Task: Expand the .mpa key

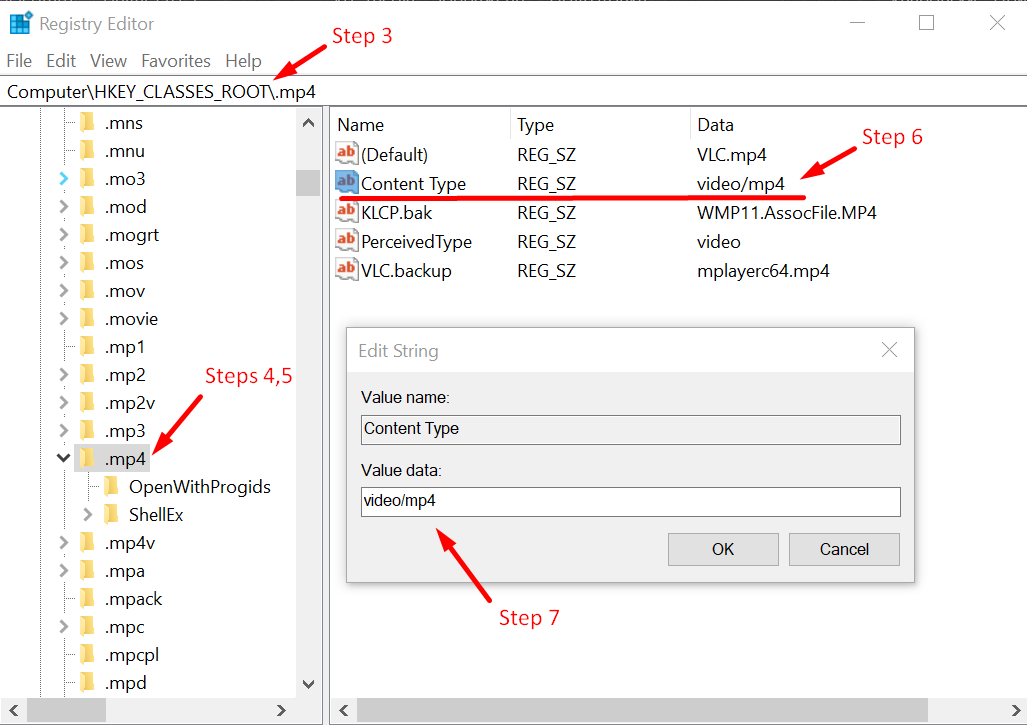Action: tap(64, 570)
